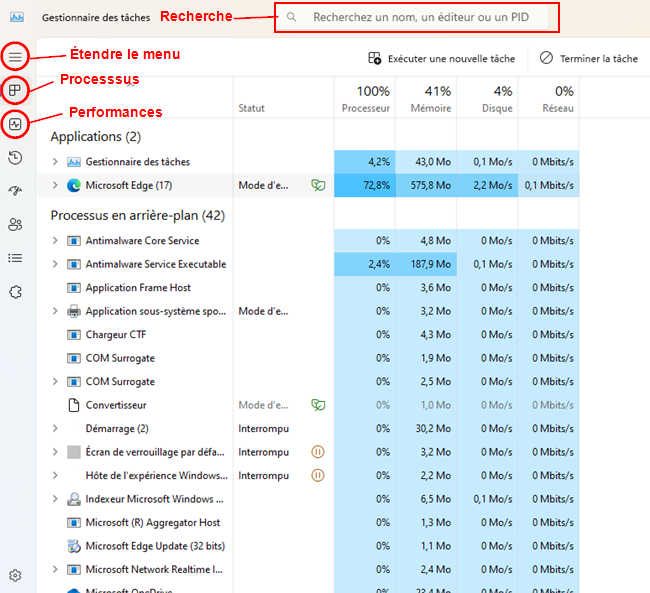Click the Convertisseur efficiency mode leaf icon
The image size is (650, 593).
click(318, 405)
